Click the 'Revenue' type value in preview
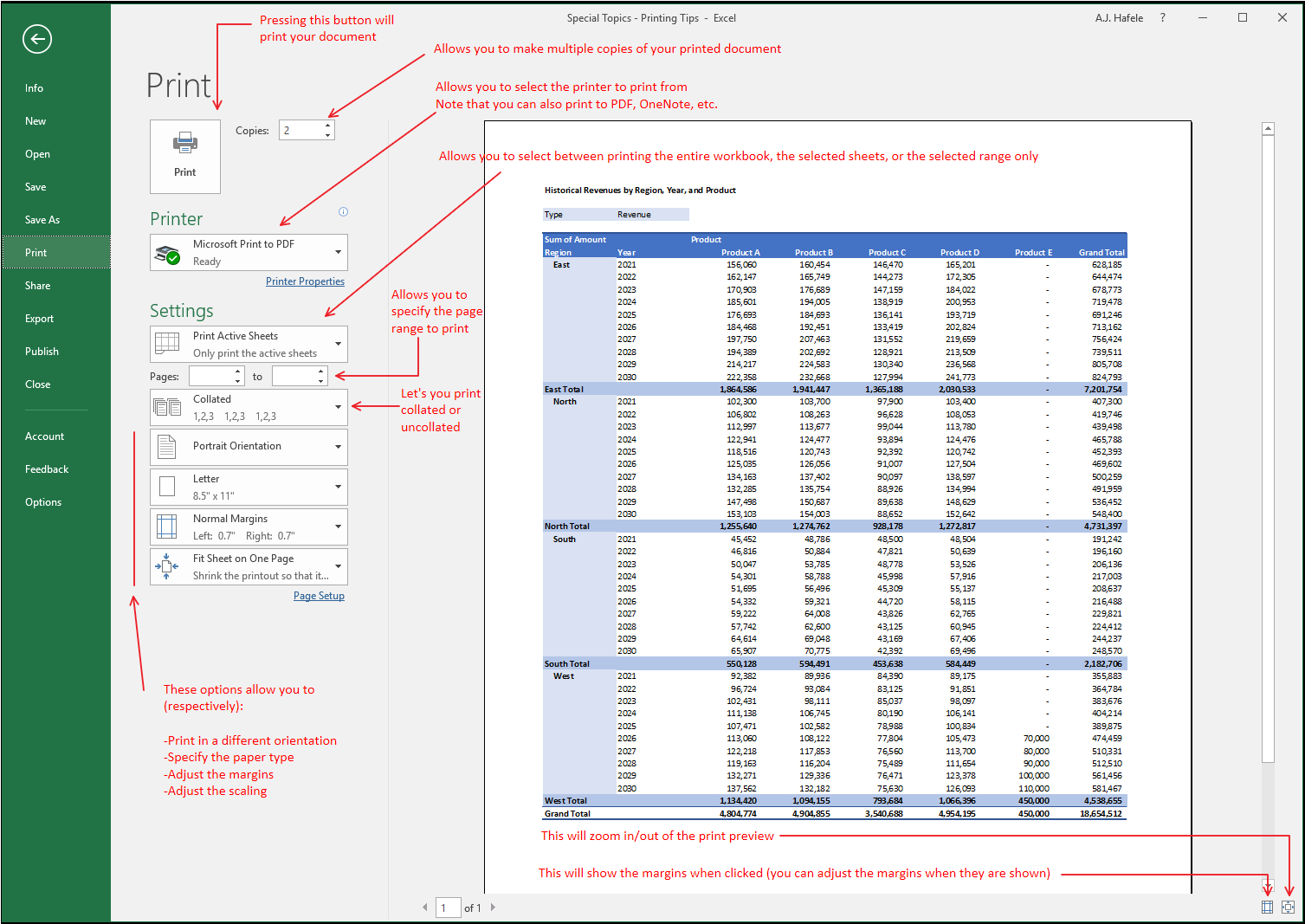 coord(634,215)
